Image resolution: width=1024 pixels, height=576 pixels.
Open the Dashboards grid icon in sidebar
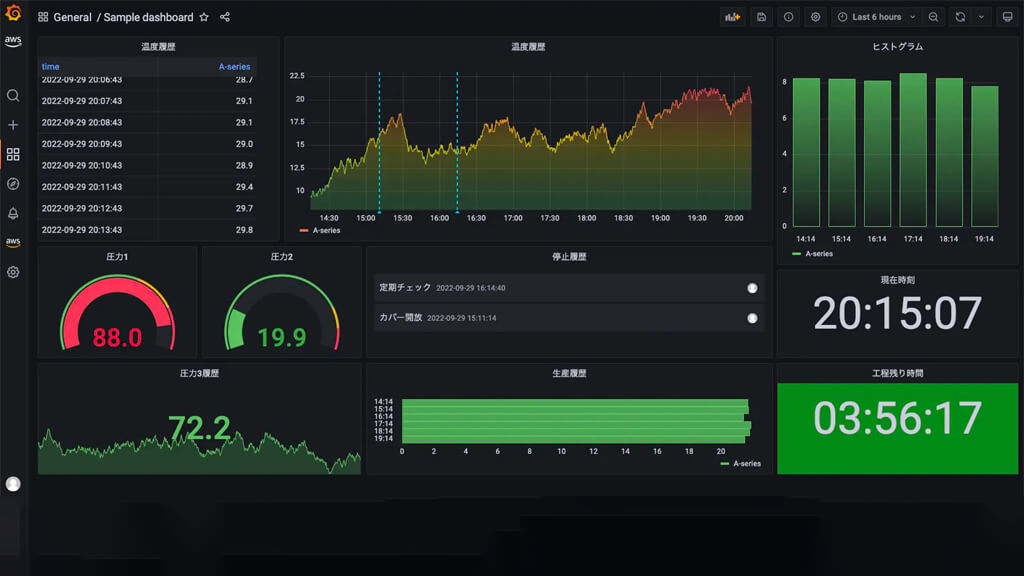(x=13, y=154)
